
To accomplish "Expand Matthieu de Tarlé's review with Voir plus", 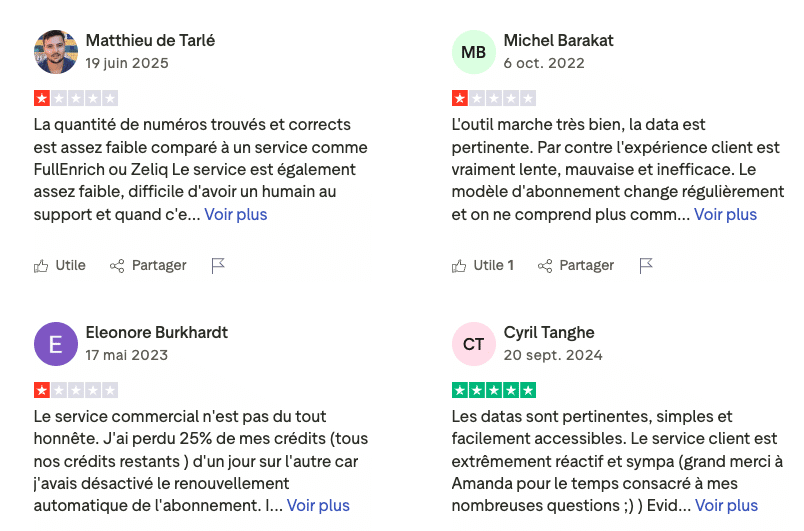I will pyautogui.click(x=236, y=214).
